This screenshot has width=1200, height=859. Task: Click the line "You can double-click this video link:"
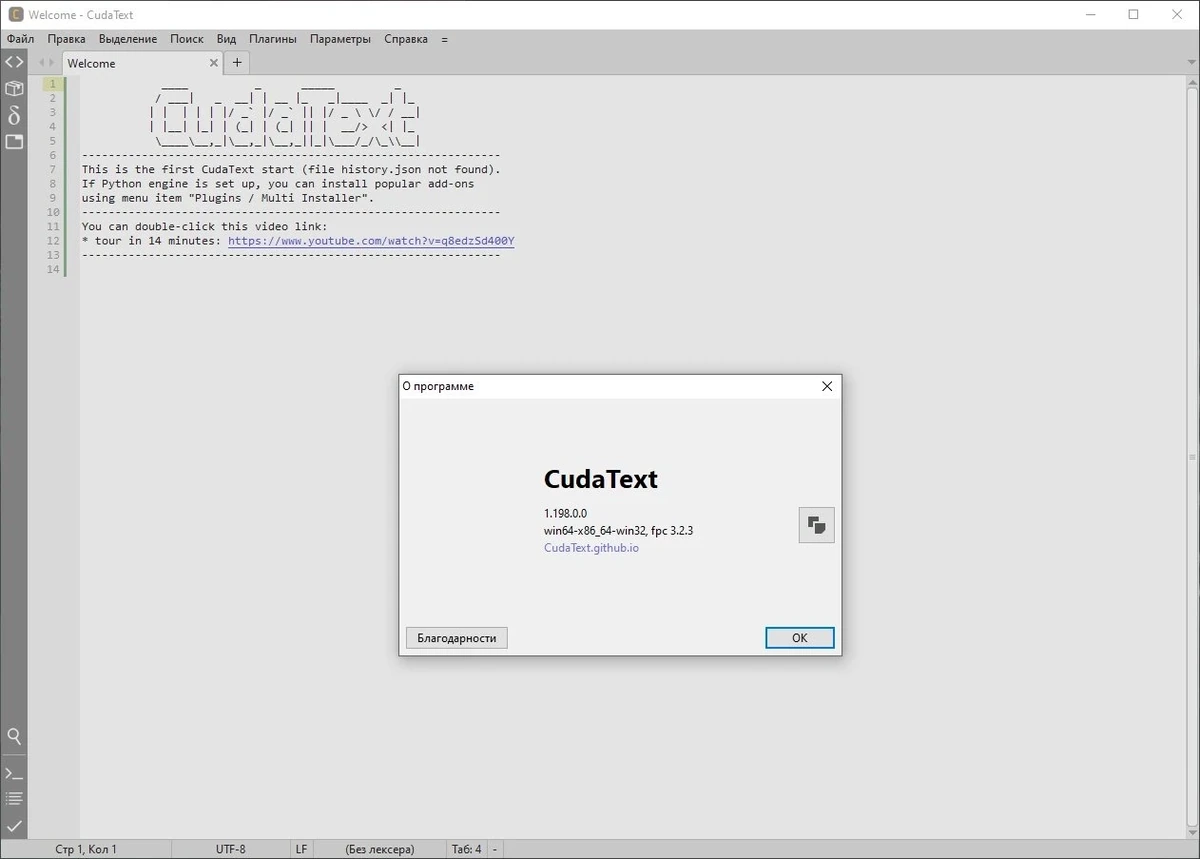pyautogui.click(x=204, y=227)
